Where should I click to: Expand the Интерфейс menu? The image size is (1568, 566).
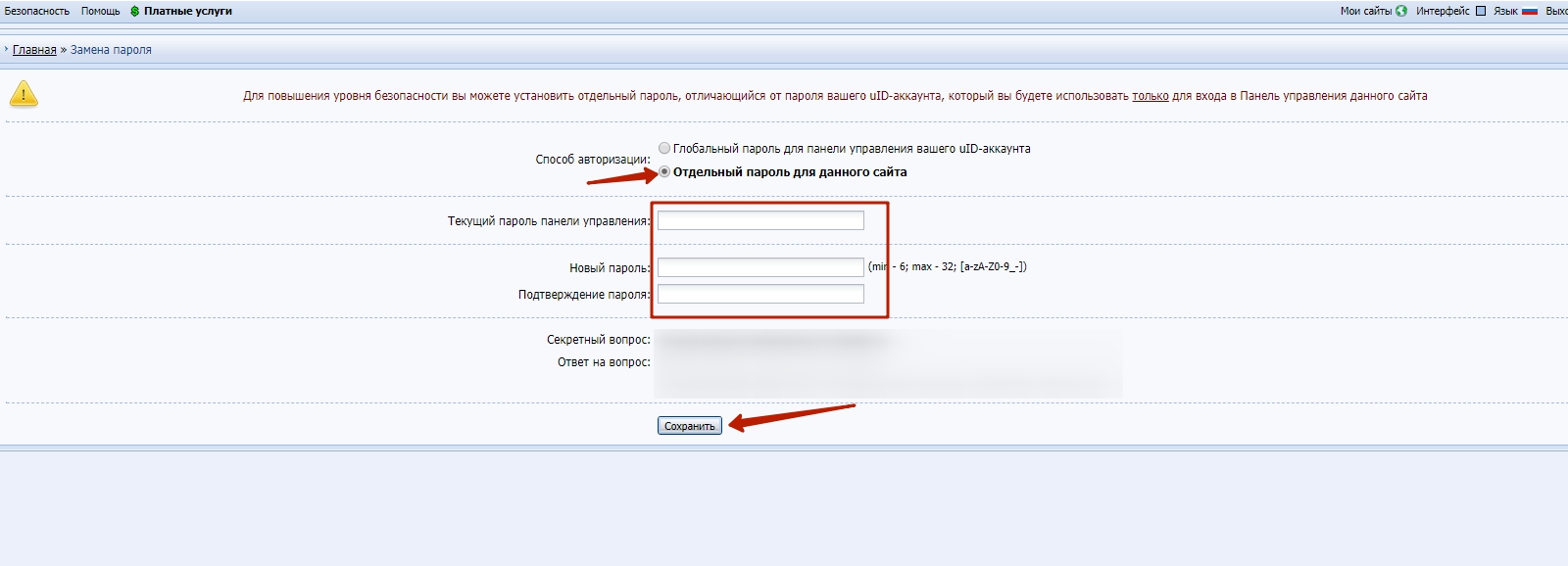pyautogui.click(x=1443, y=12)
